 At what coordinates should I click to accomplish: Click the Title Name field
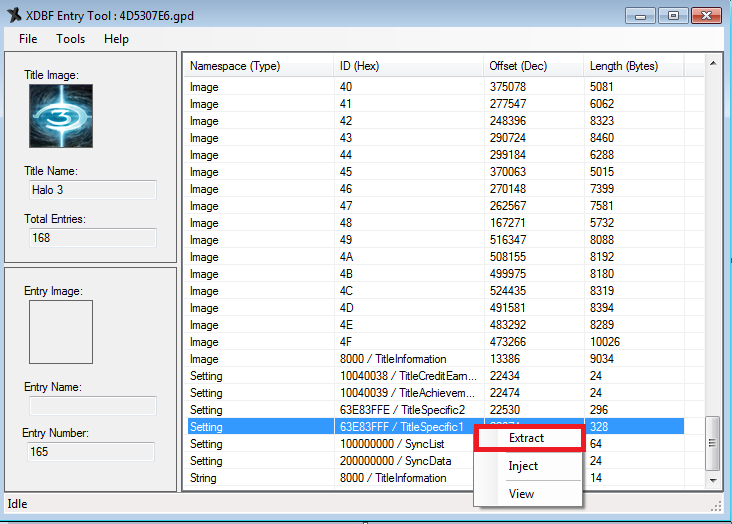(91, 190)
